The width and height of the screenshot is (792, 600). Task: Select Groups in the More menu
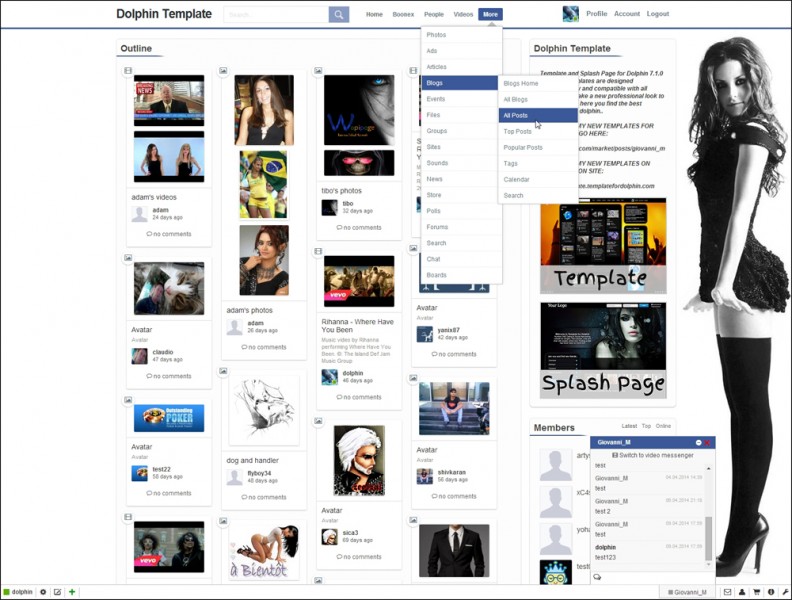tap(461, 131)
